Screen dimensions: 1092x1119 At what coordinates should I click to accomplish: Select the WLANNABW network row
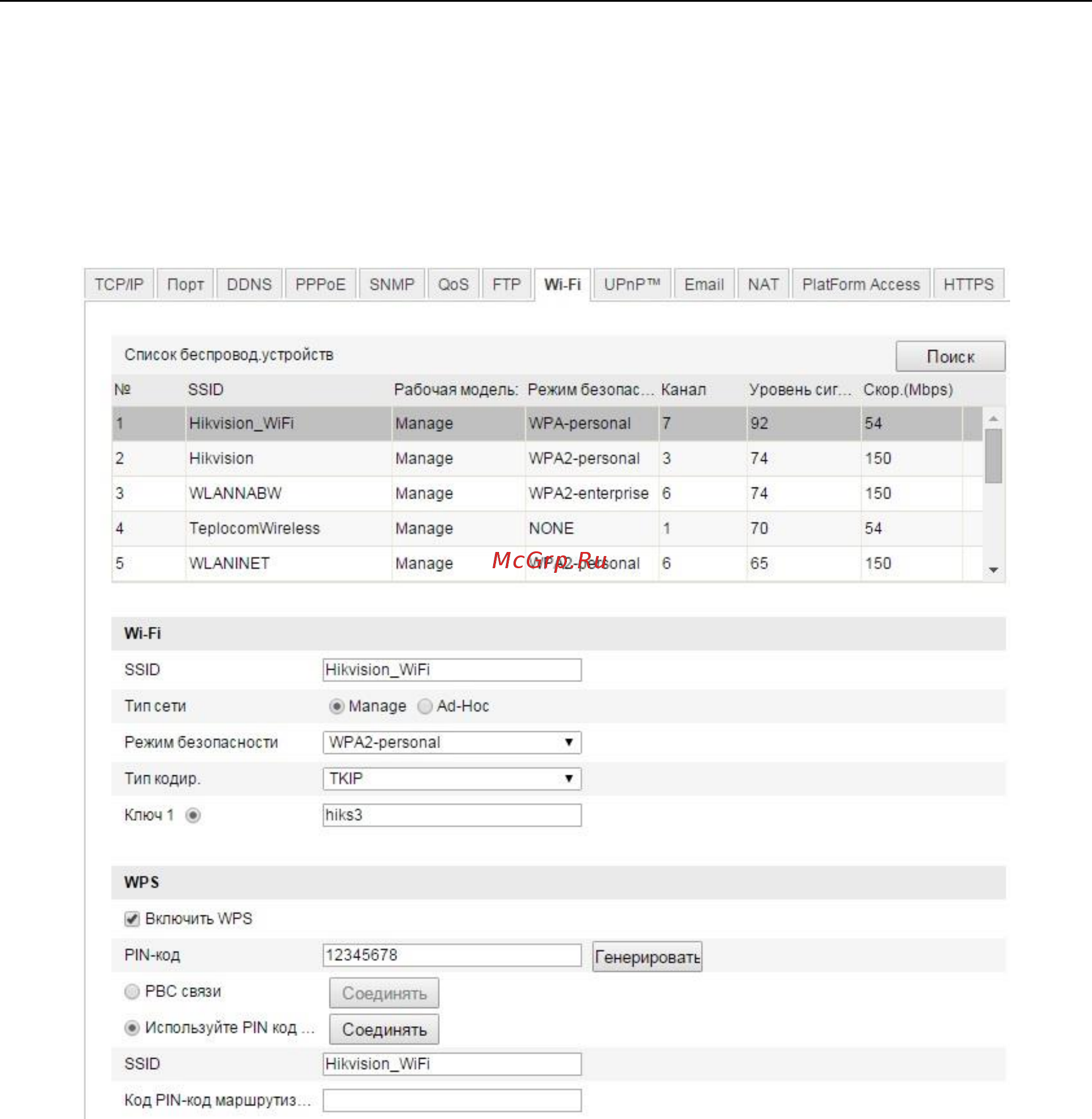(547, 493)
